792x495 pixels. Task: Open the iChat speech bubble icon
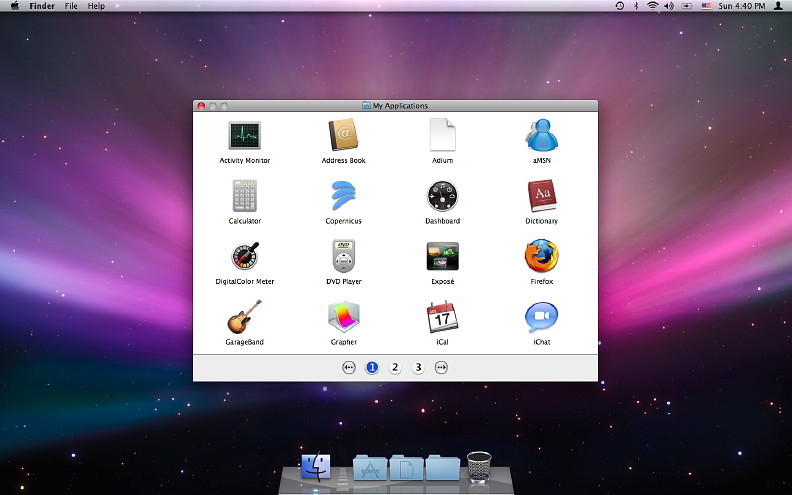point(541,317)
